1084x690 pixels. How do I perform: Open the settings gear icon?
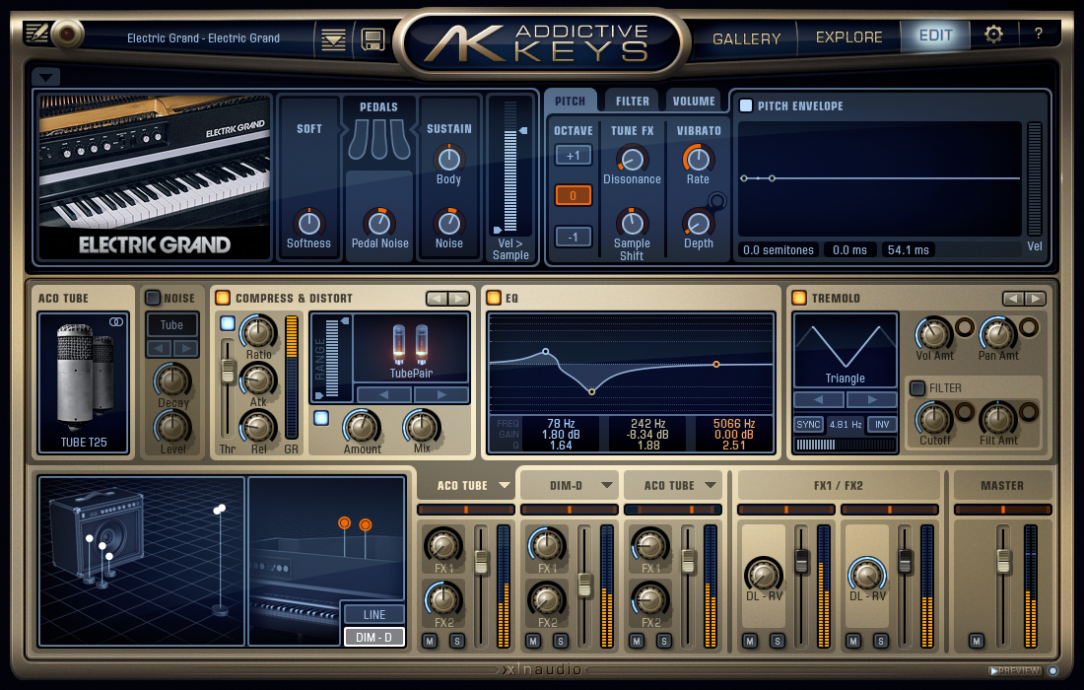[x=992, y=35]
